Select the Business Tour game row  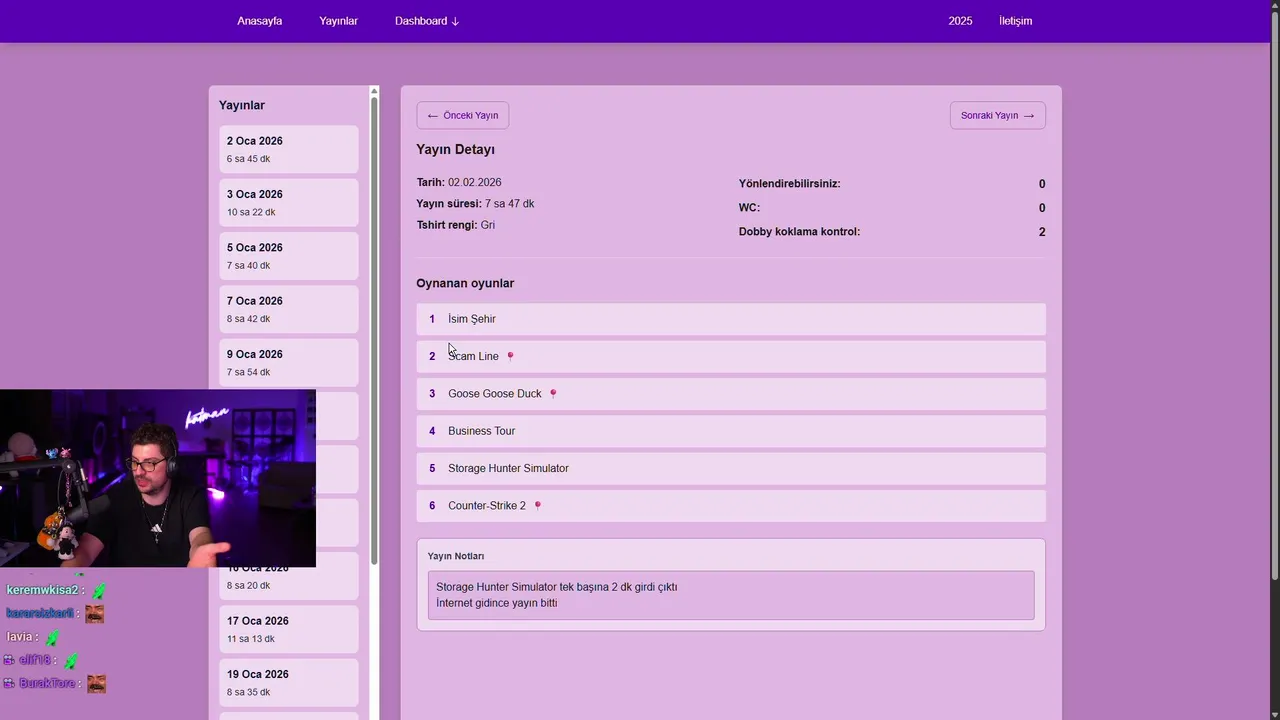pyautogui.click(x=731, y=431)
